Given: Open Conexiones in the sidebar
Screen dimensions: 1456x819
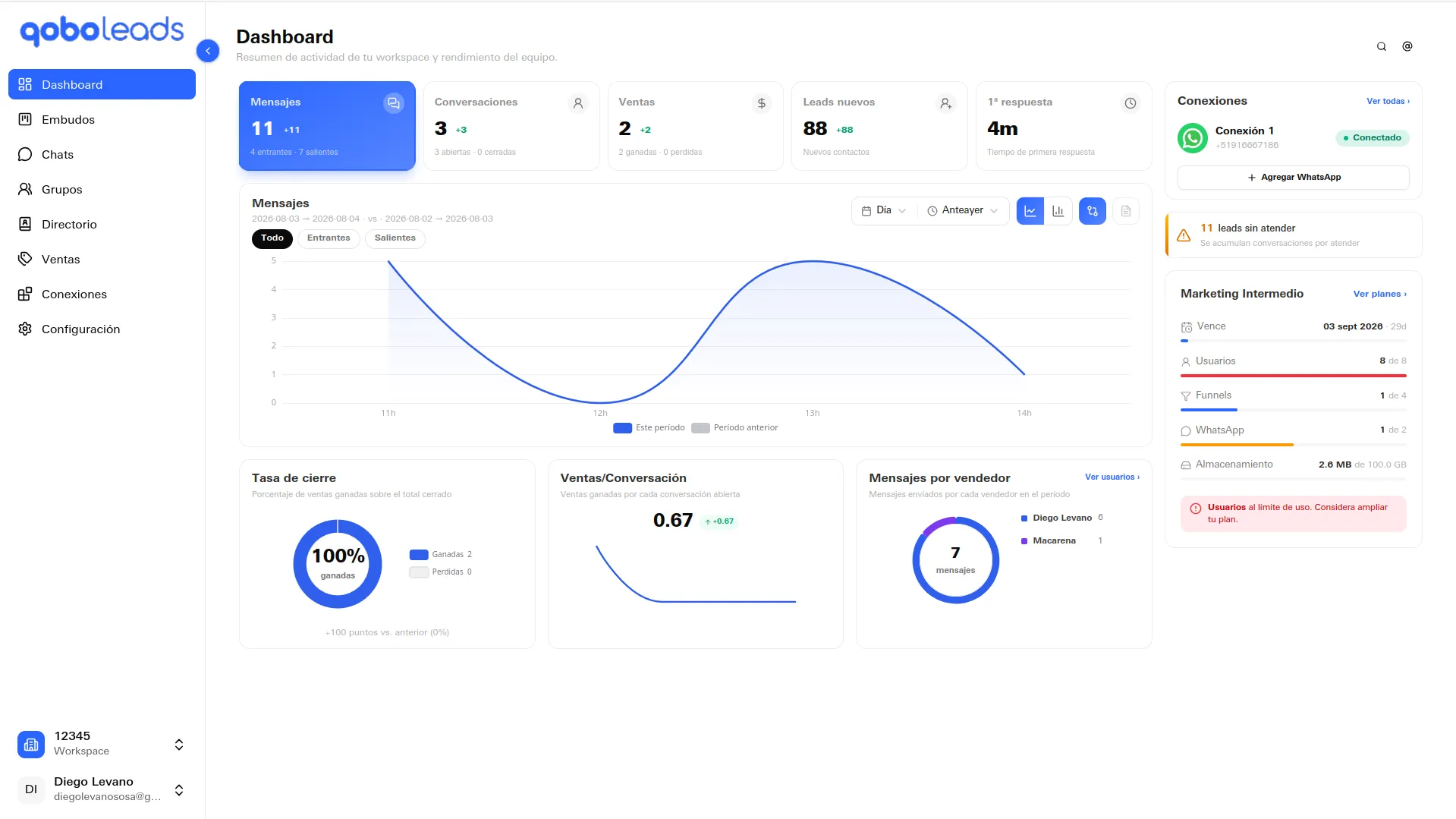Looking at the screenshot, I should click(102, 294).
